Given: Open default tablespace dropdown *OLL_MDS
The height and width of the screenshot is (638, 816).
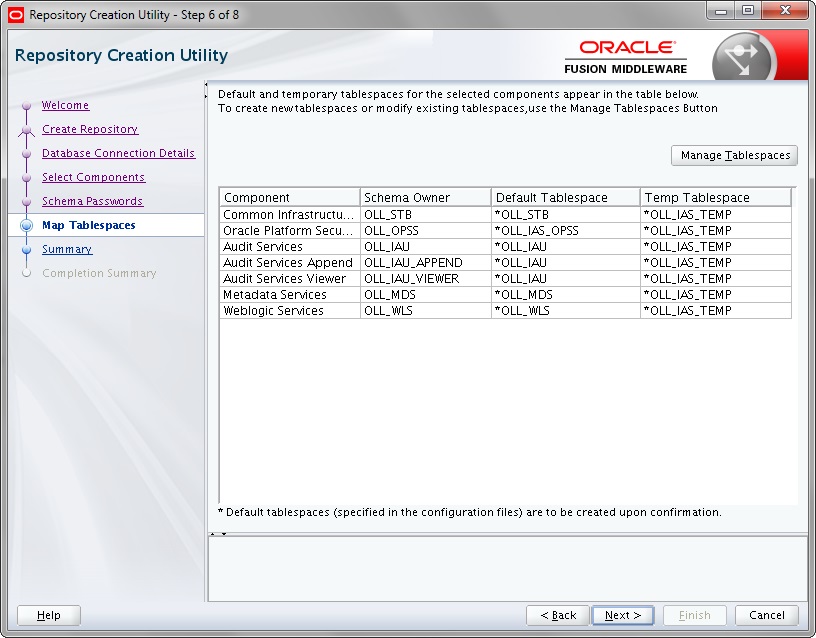Looking at the screenshot, I should (566, 295).
